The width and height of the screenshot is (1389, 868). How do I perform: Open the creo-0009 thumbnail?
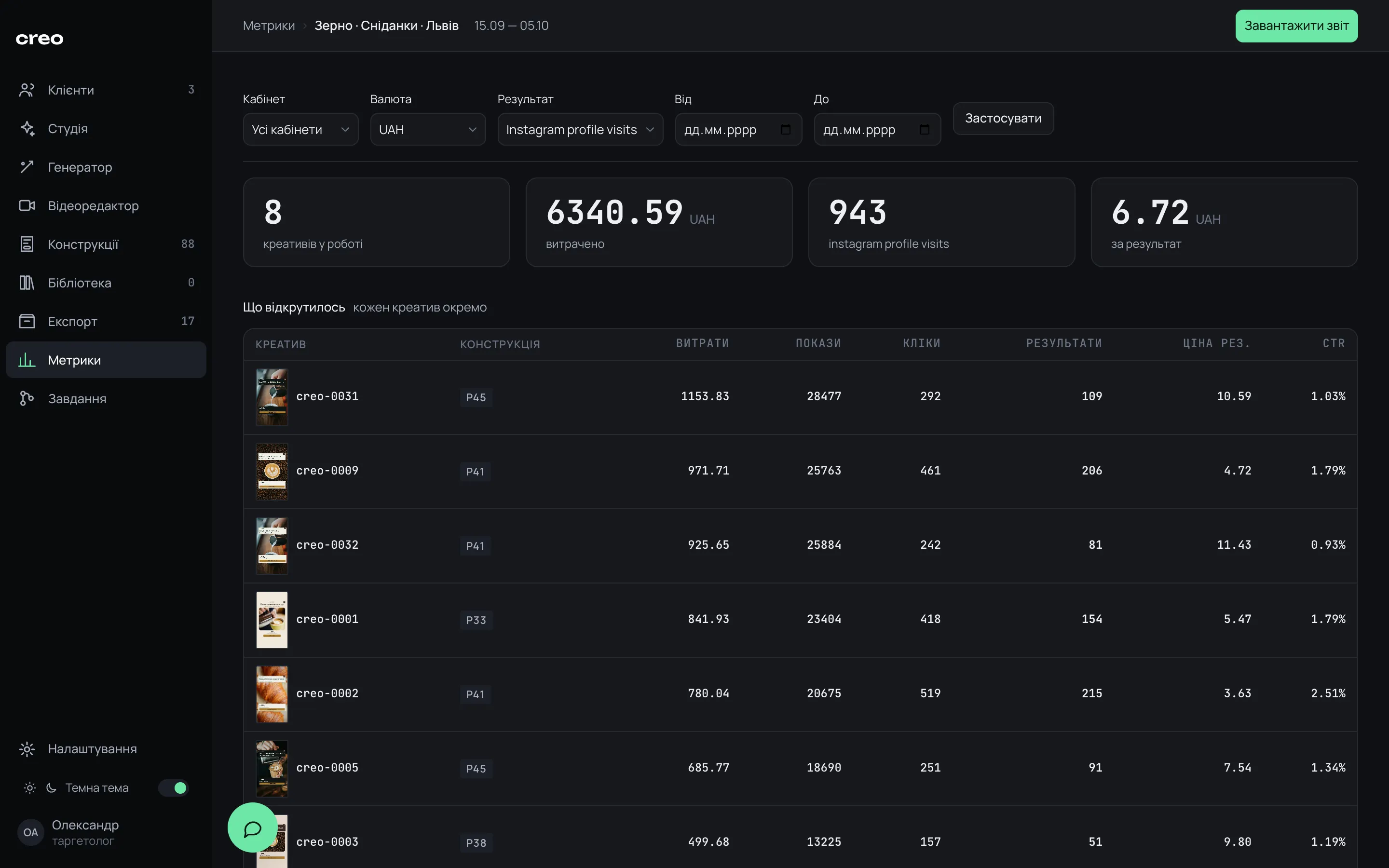(x=272, y=471)
